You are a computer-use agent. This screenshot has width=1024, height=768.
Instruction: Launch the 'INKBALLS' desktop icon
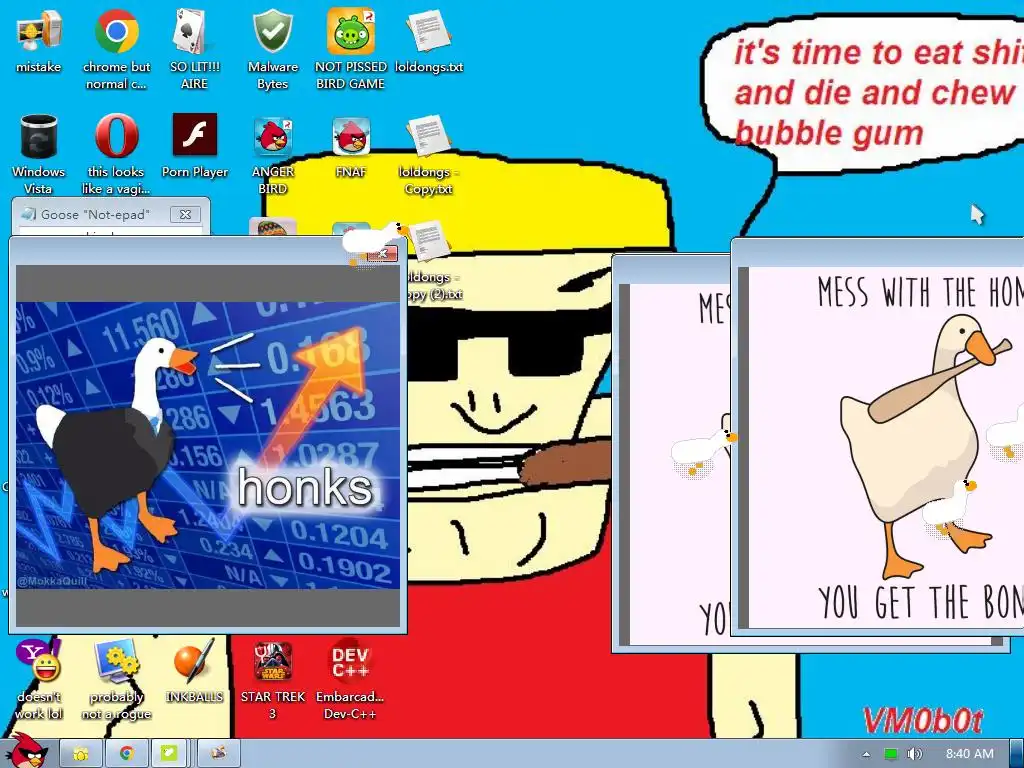[194, 671]
